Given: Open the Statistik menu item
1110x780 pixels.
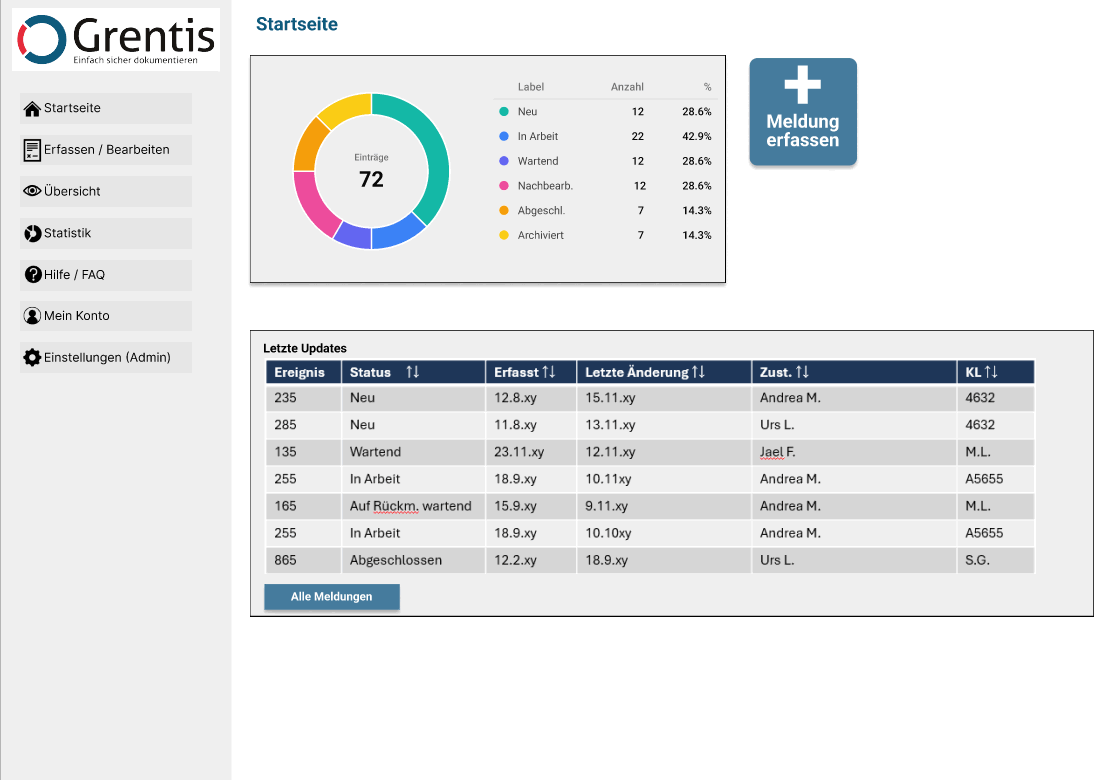Looking at the screenshot, I should pyautogui.click(x=106, y=233).
